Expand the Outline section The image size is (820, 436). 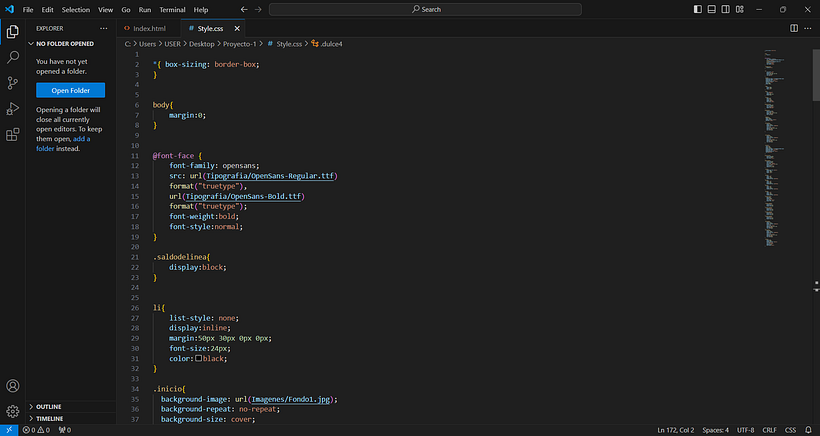click(46, 407)
